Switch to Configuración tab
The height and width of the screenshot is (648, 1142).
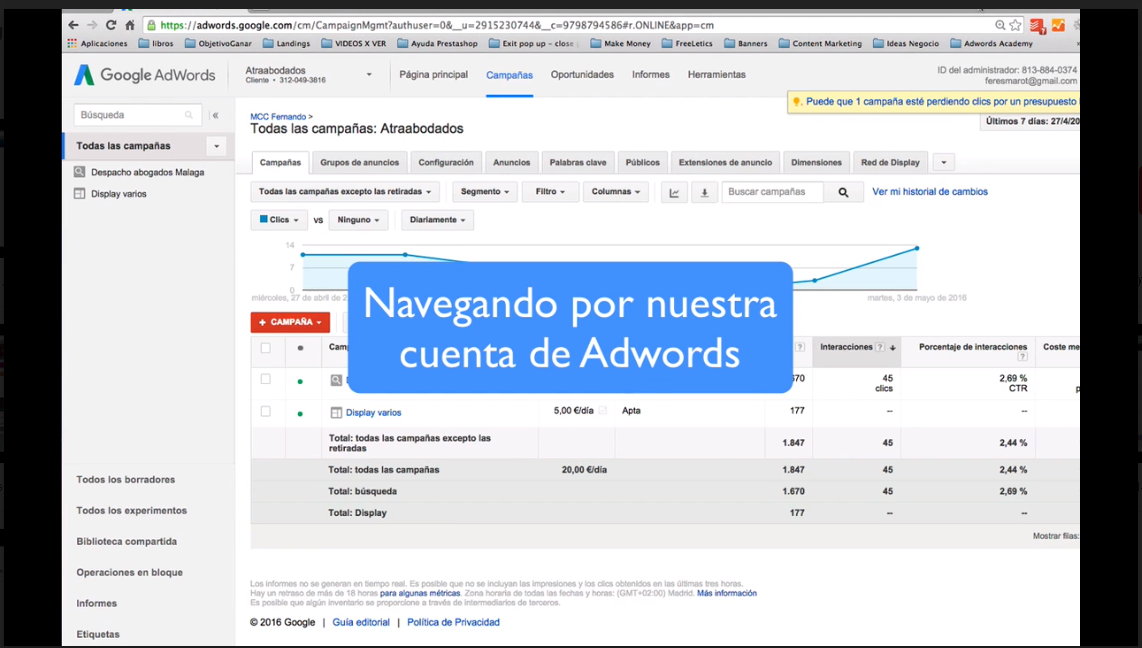446,162
